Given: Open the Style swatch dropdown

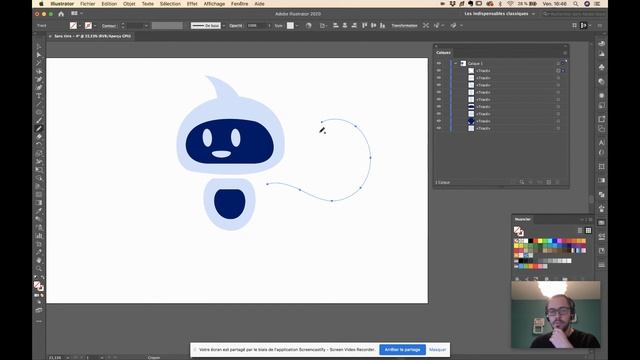Looking at the screenshot, I should (x=297, y=26).
